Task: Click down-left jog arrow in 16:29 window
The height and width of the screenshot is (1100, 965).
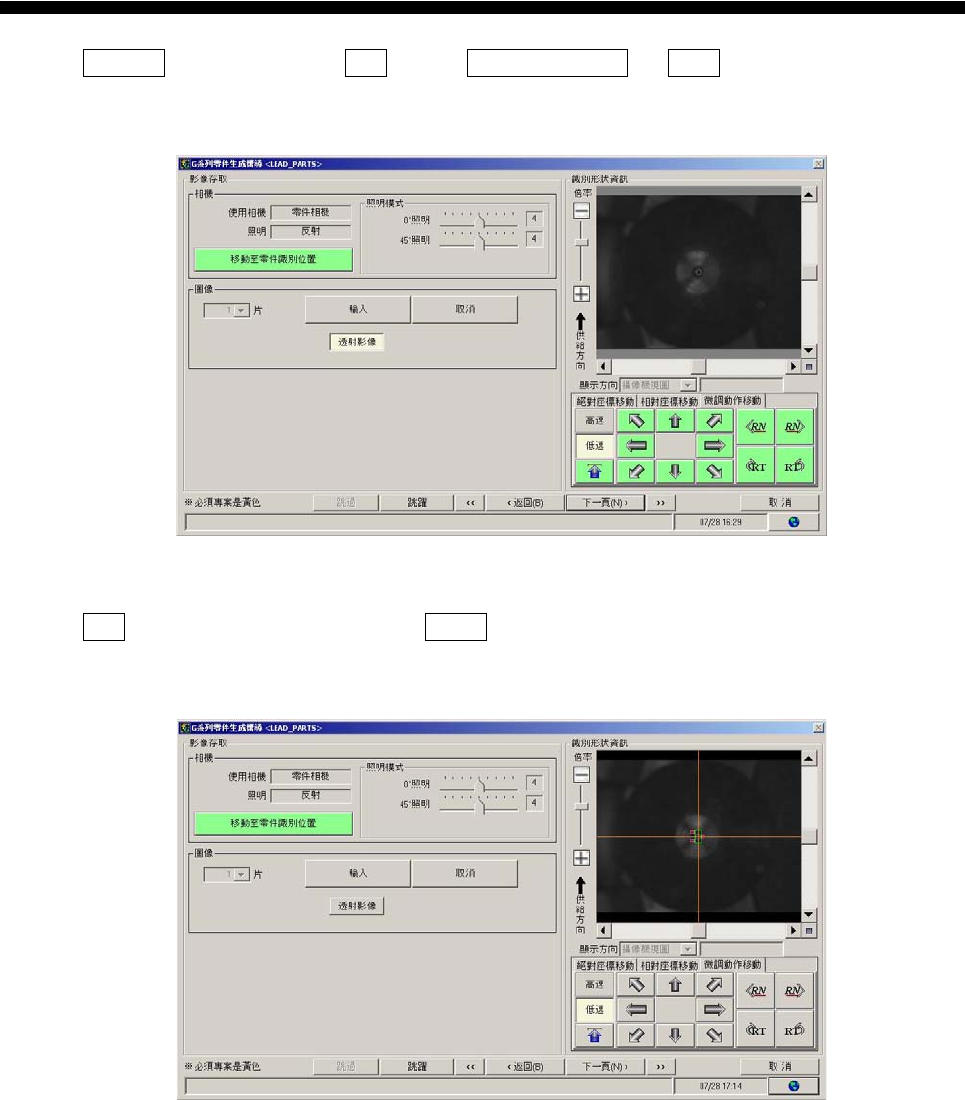Action: pos(636,471)
